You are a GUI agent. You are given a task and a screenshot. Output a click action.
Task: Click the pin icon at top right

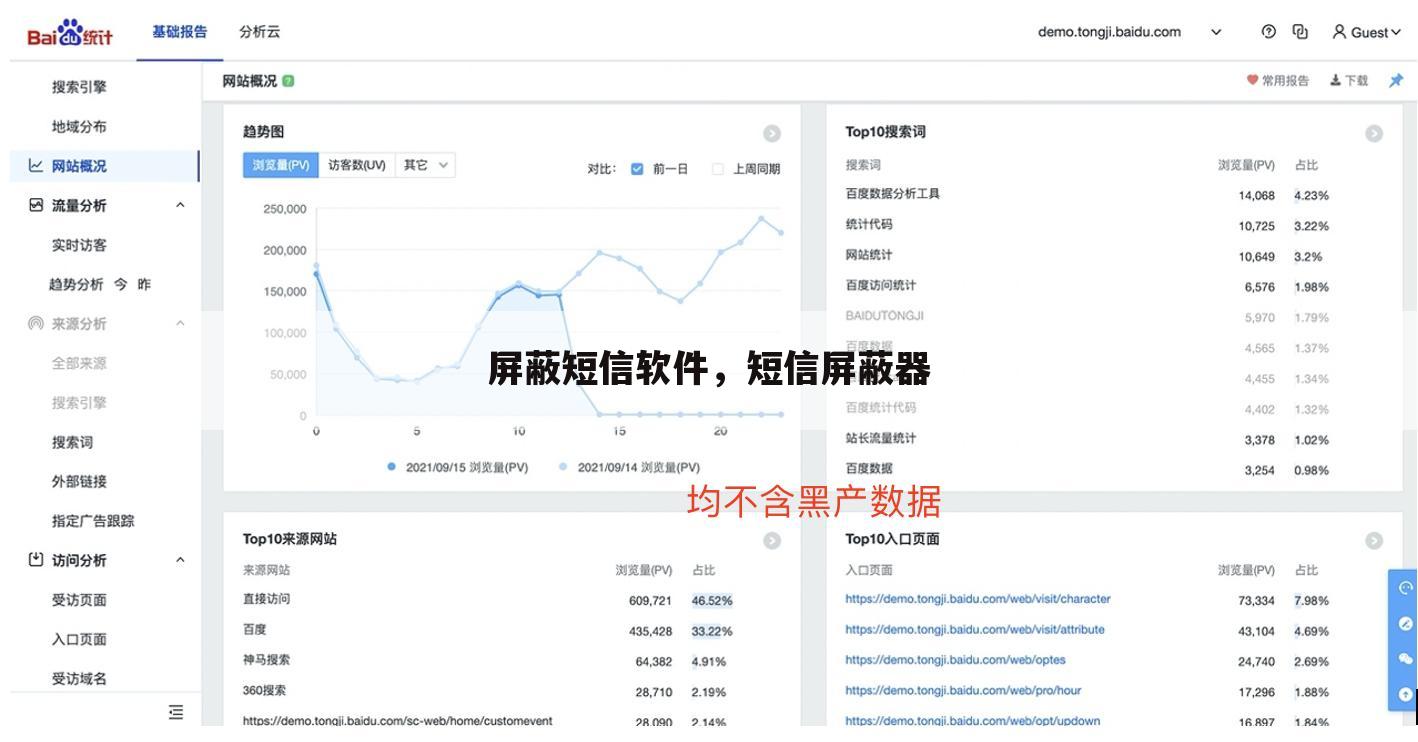[1396, 81]
